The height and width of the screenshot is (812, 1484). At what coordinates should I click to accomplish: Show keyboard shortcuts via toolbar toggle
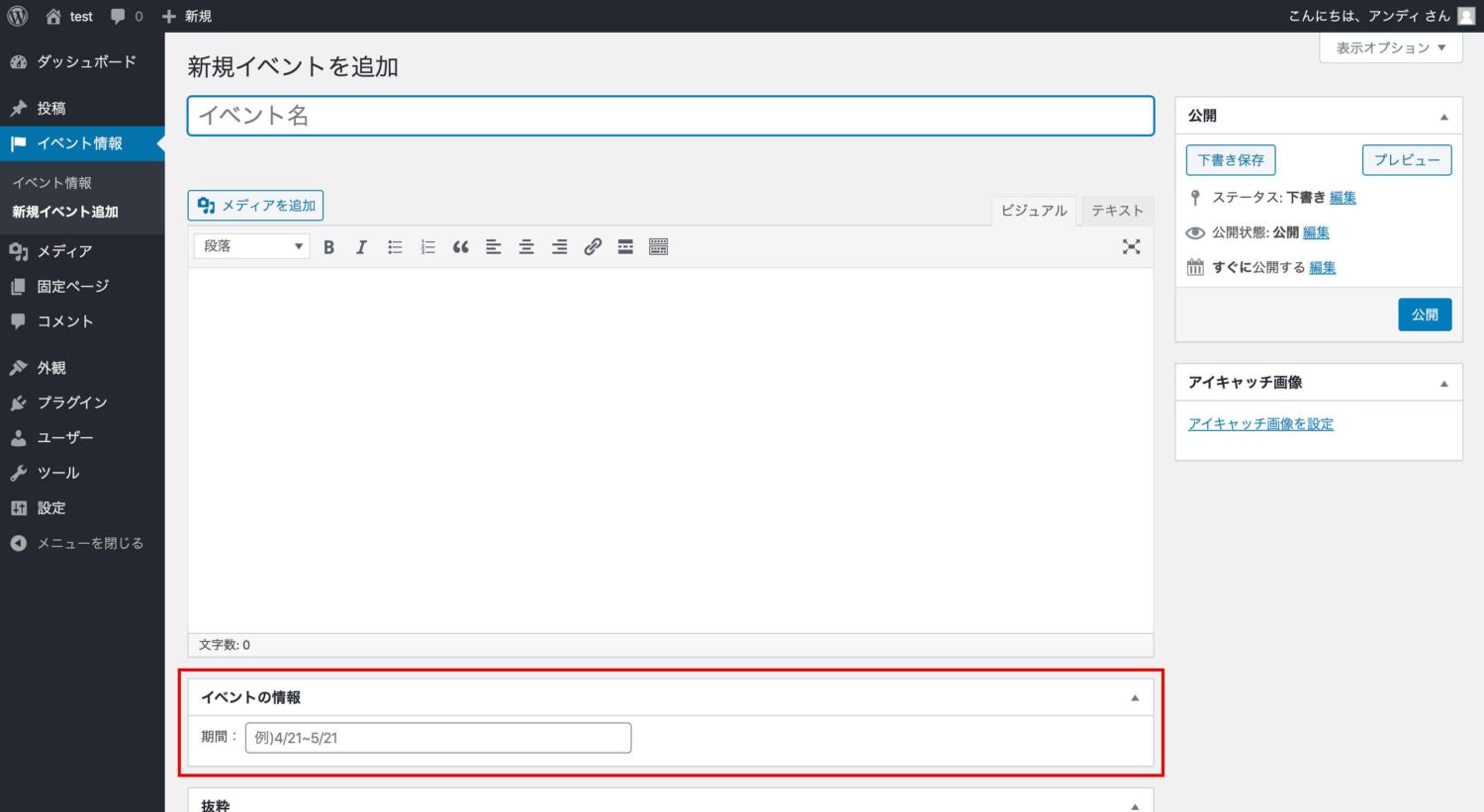tap(658, 246)
